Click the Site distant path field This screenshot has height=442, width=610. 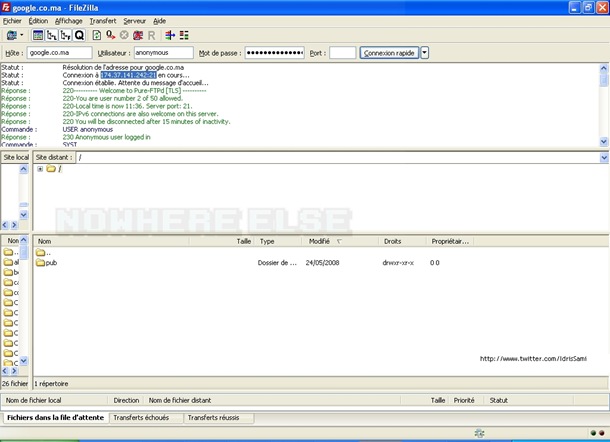(x=338, y=158)
